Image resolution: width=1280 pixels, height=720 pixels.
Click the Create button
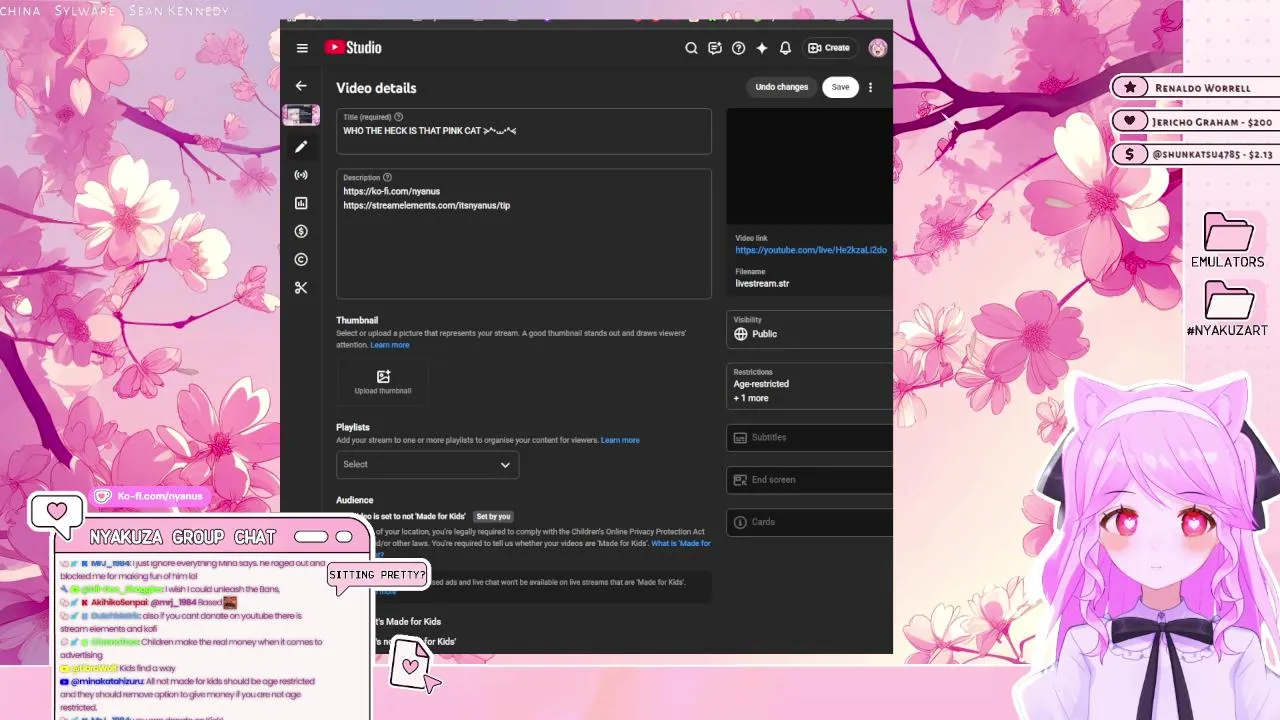(829, 48)
